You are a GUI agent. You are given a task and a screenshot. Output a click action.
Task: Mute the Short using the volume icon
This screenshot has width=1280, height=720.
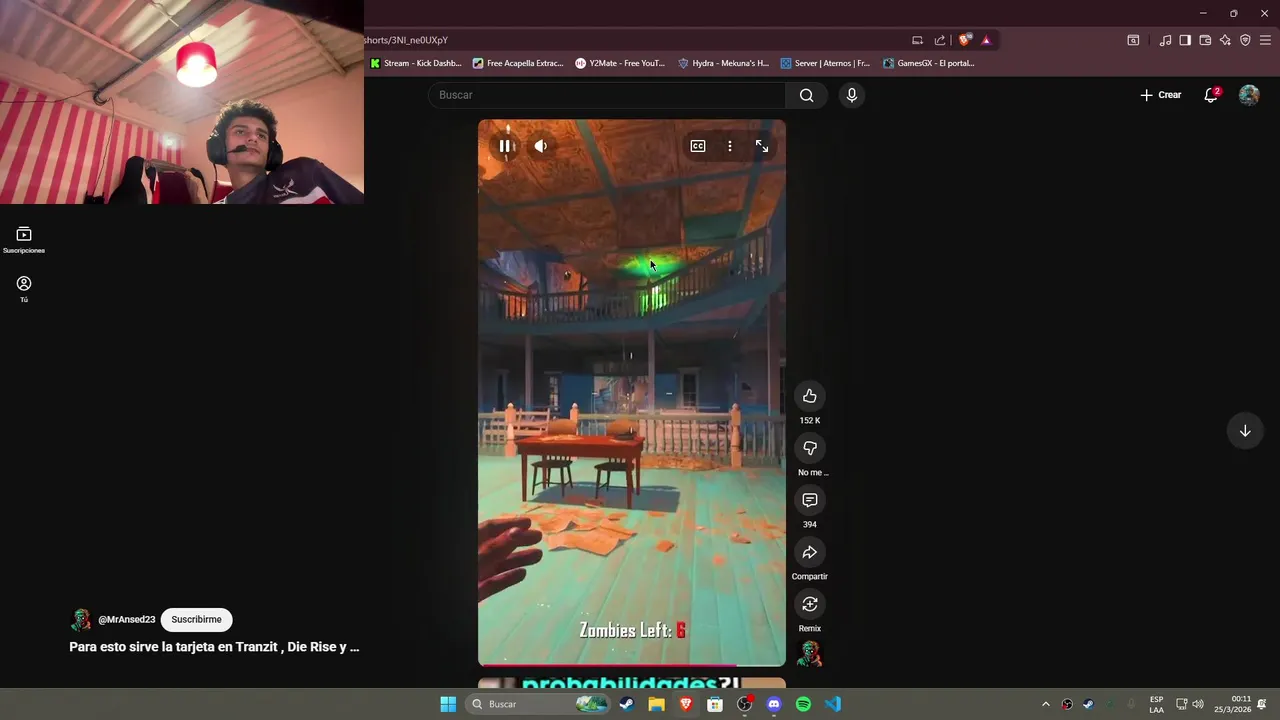[x=541, y=146]
